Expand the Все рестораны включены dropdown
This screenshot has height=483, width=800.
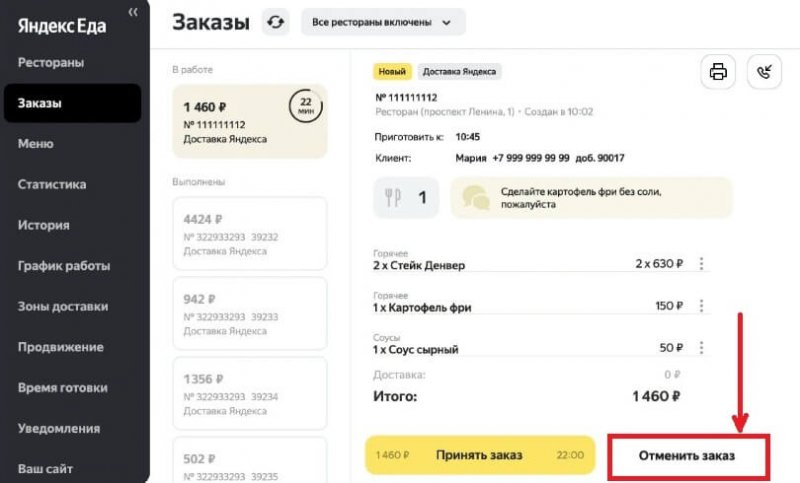[383, 21]
